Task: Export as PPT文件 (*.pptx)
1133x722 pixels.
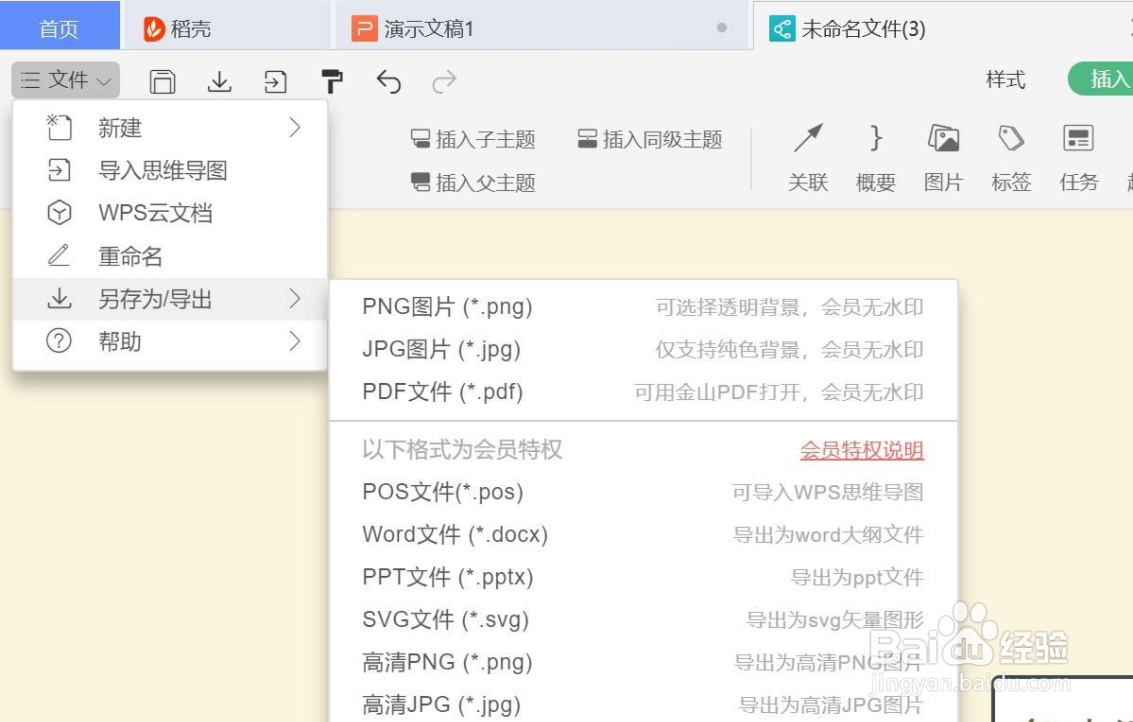Action: click(x=643, y=577)
